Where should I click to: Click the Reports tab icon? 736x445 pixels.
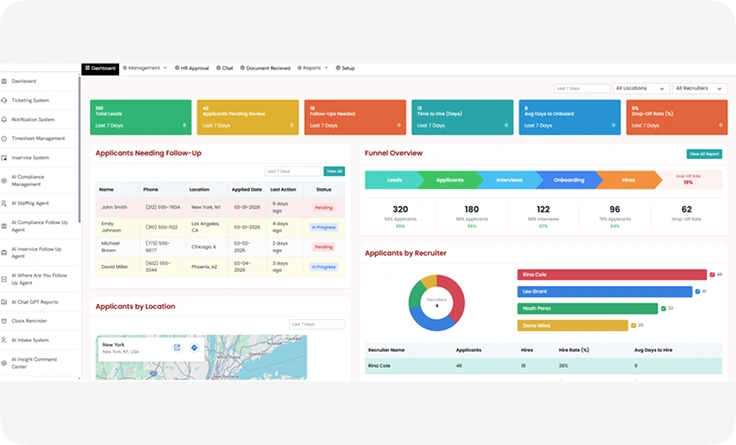[x=299, y=68]
